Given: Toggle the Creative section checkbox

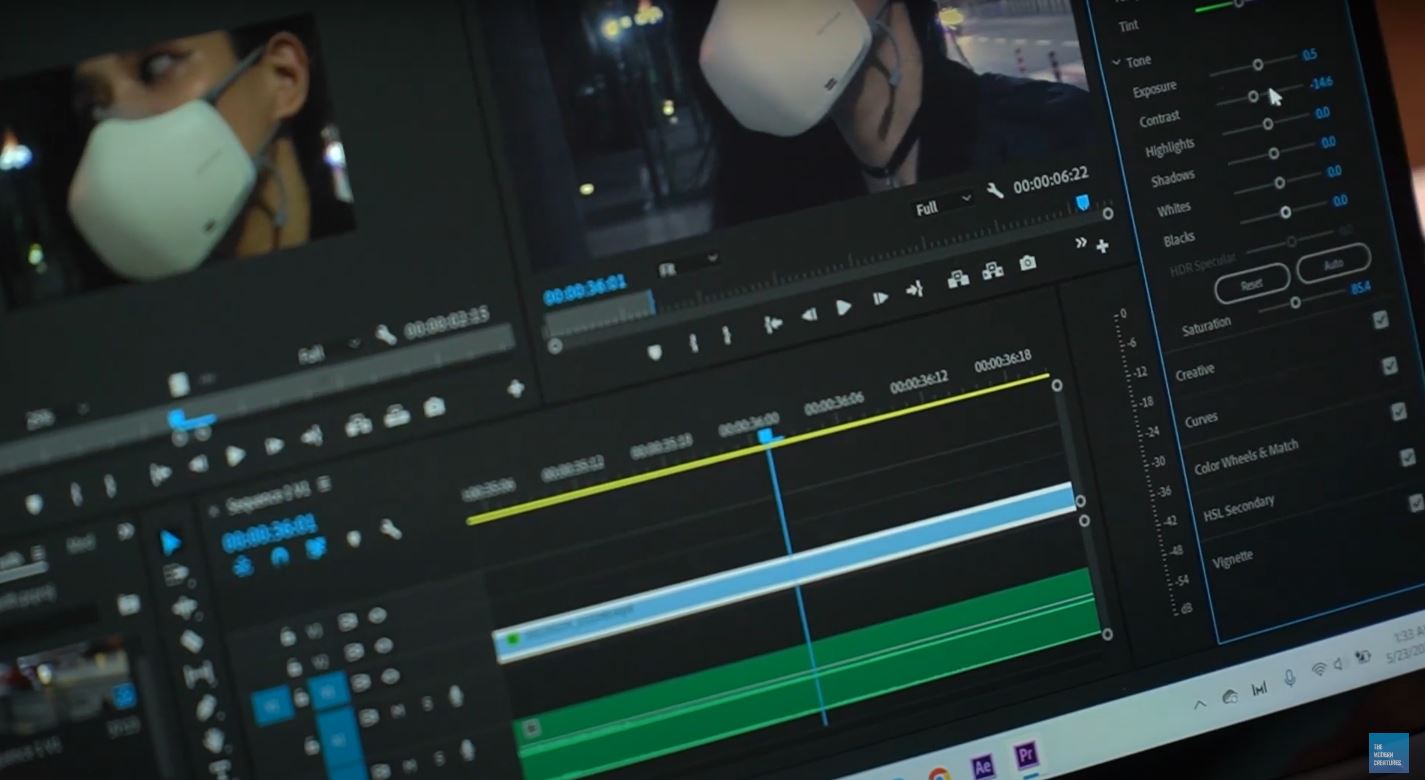Looking at the screenshot, I should [x=1389, y=366].
